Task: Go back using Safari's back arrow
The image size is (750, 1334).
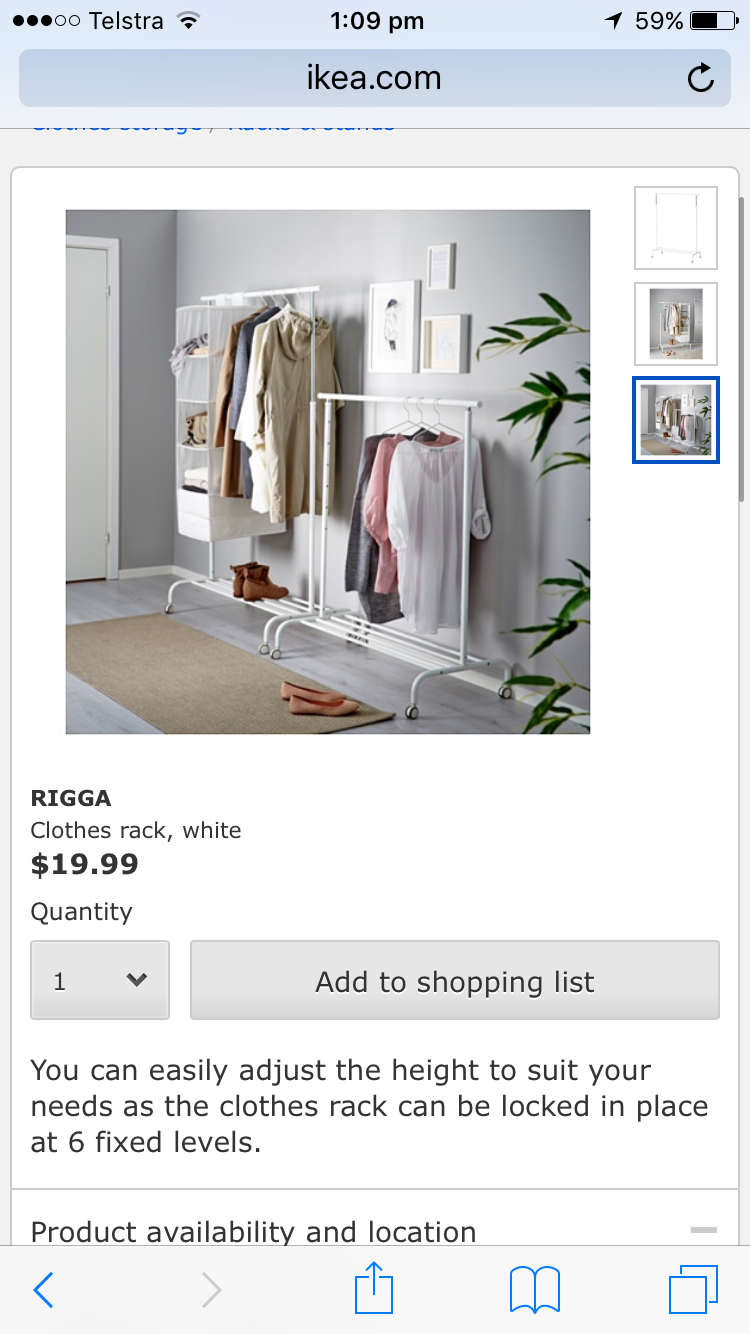Action: tap(43, 1290)
